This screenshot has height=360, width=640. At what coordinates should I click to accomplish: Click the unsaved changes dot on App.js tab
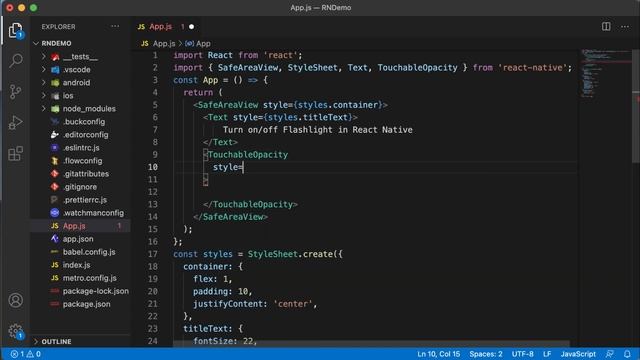point(191,27)
